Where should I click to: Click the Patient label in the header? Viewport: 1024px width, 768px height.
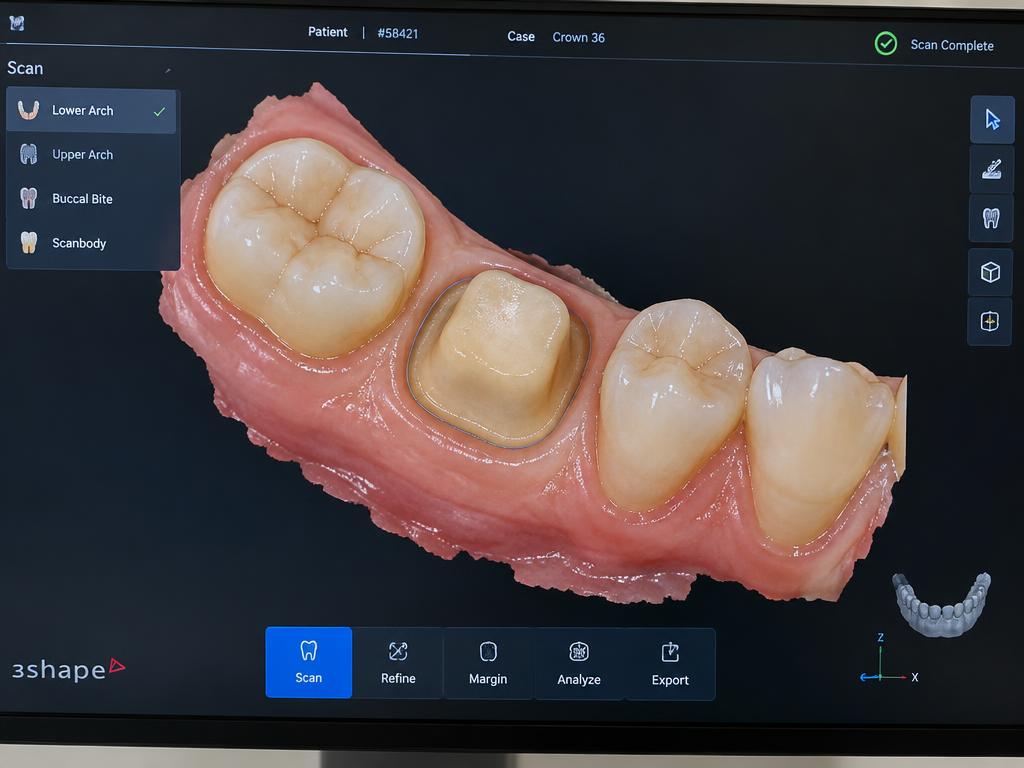[328, 32]
